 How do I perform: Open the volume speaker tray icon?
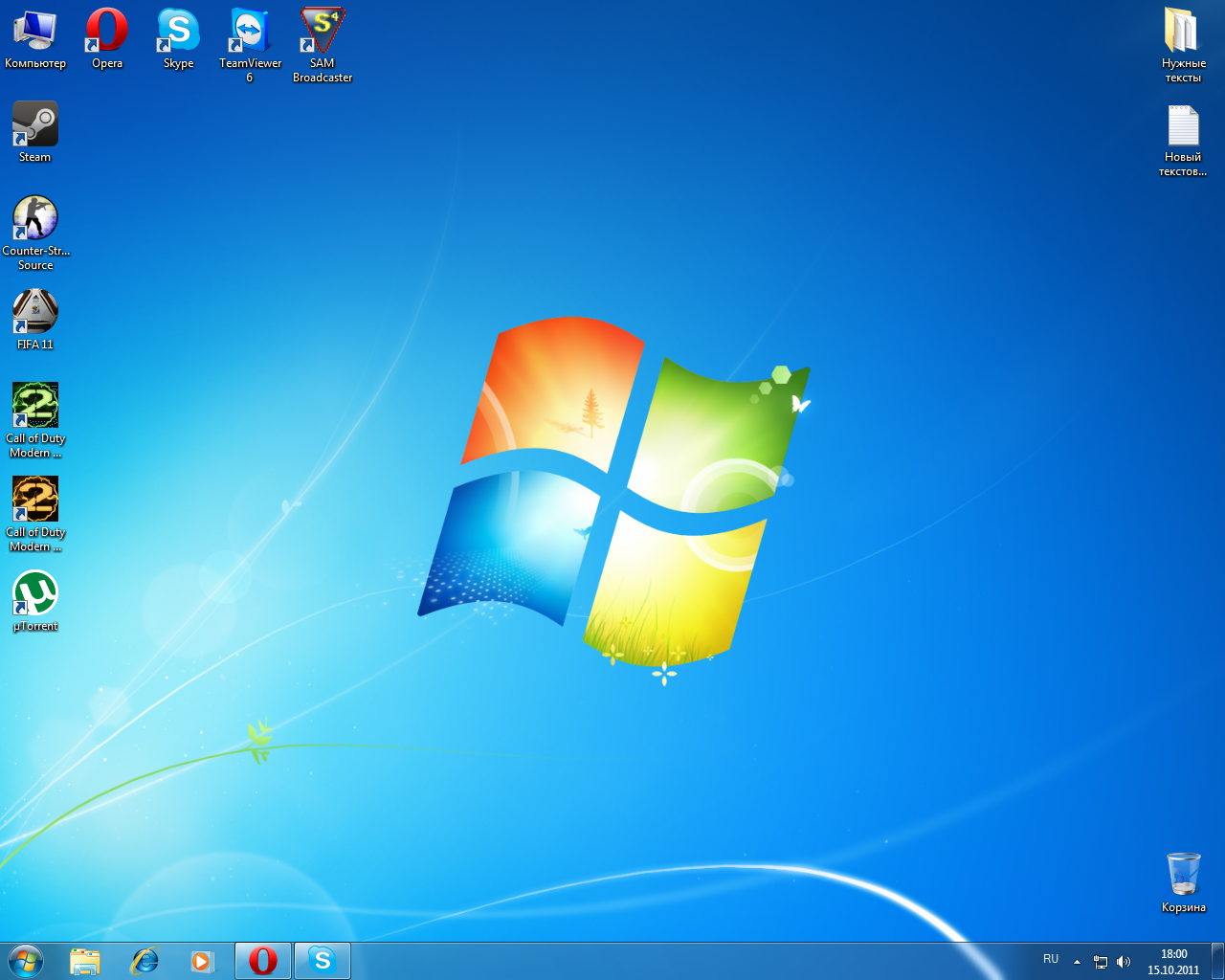click(x=1124, y=962)
